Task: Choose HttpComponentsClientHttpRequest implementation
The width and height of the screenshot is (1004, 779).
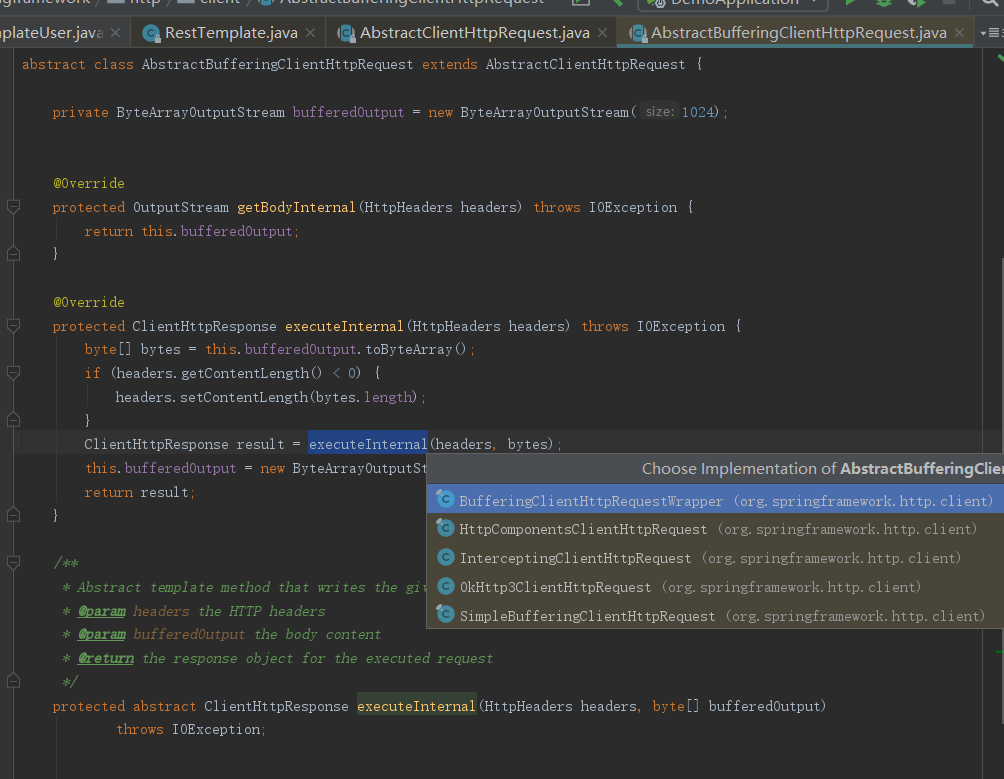Action: point(715,529)
